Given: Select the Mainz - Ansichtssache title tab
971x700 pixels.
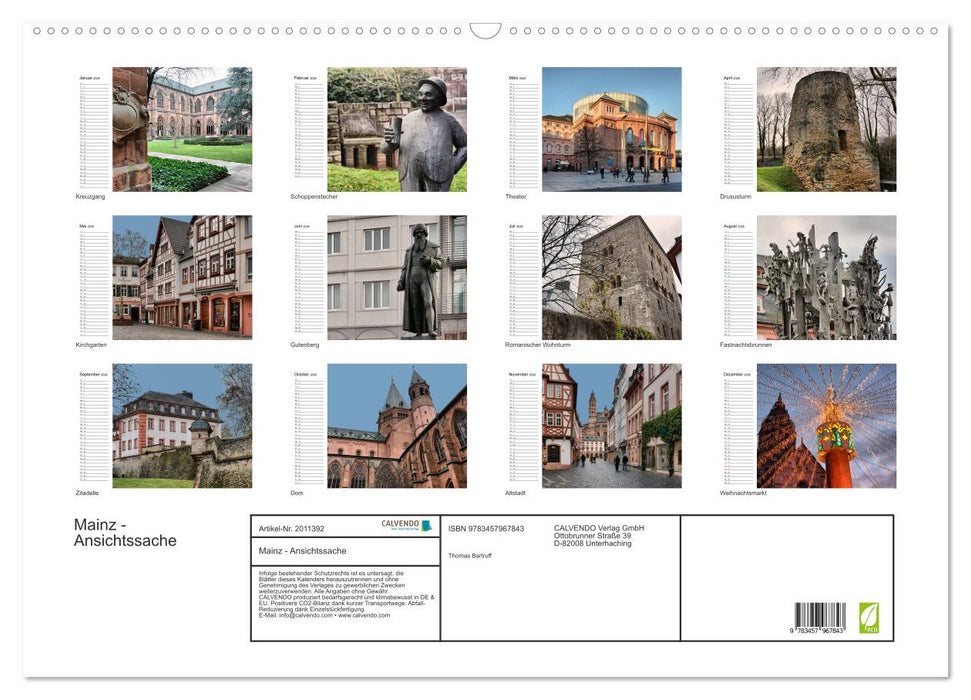Looking at the screenshot, I should (300, 550).
